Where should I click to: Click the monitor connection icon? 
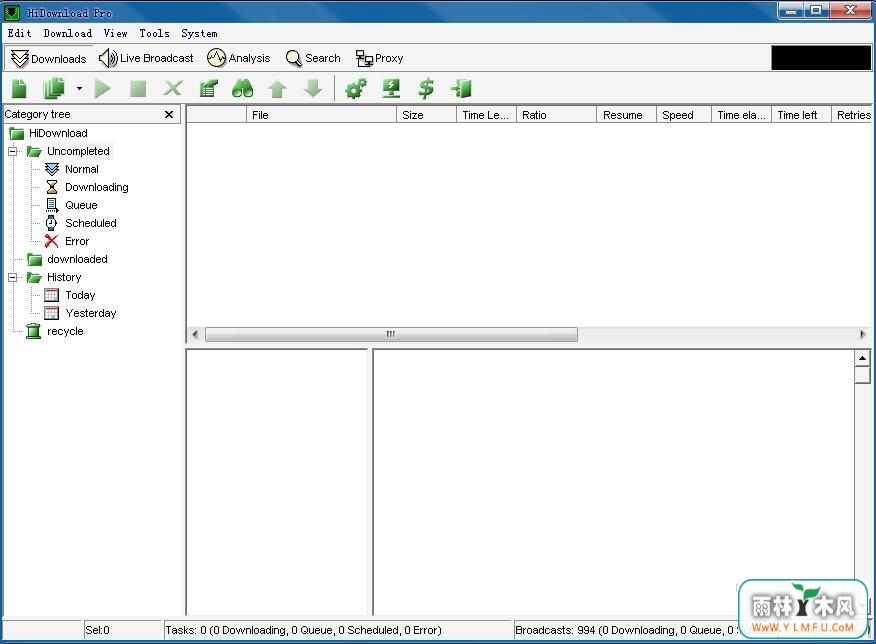click(x=391, y=88)
